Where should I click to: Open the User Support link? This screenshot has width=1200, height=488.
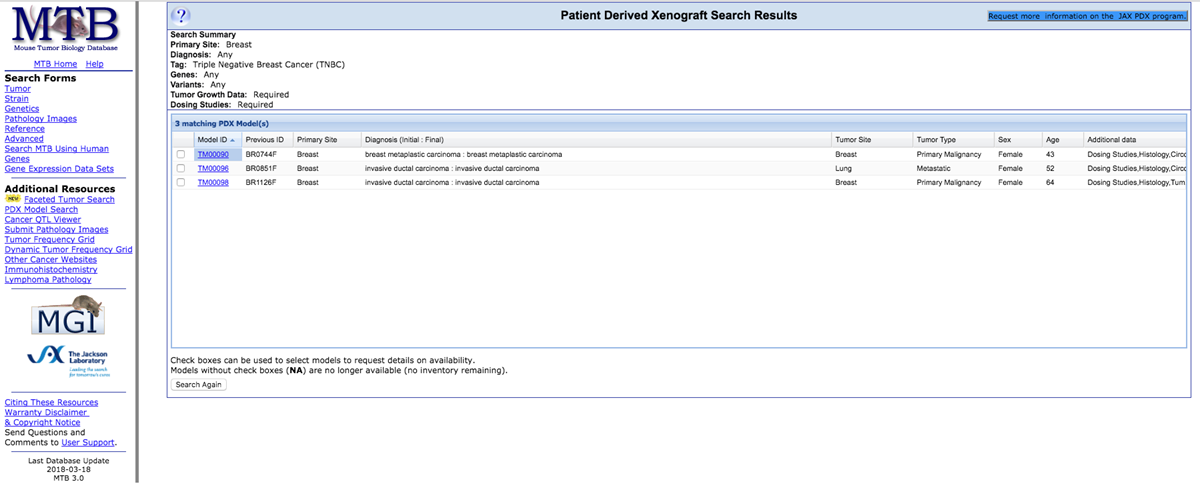[x=87, y=442]
